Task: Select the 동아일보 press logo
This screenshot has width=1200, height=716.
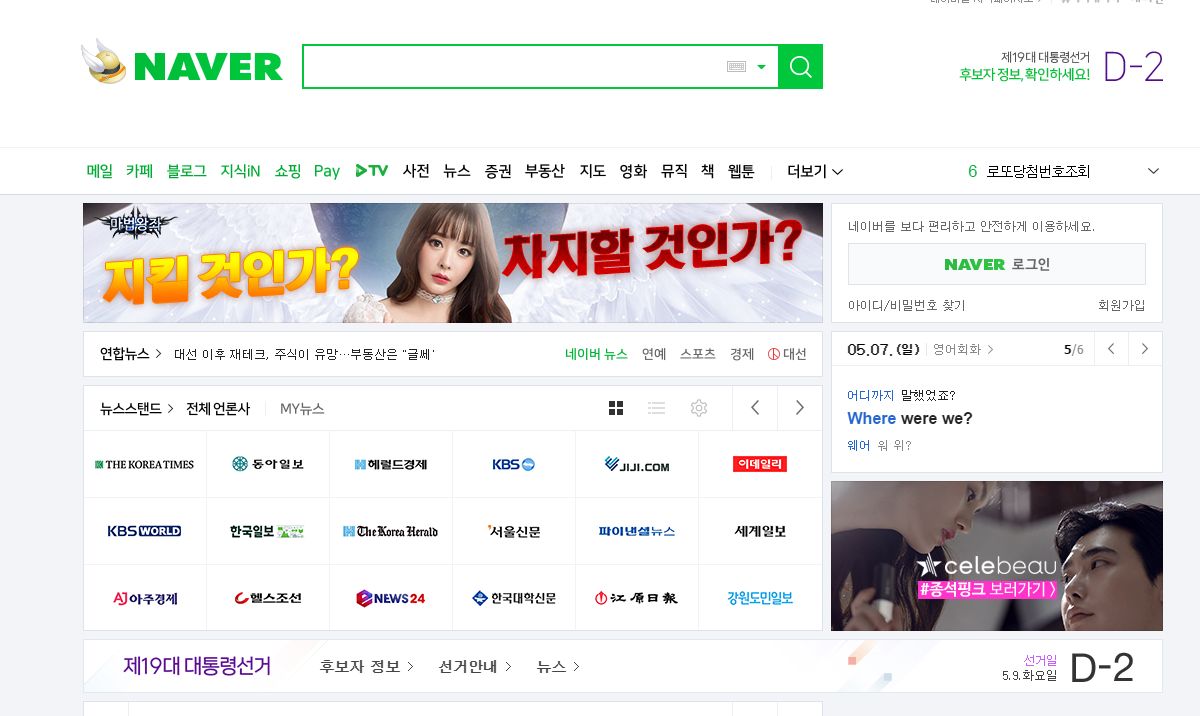Action: 267,464
